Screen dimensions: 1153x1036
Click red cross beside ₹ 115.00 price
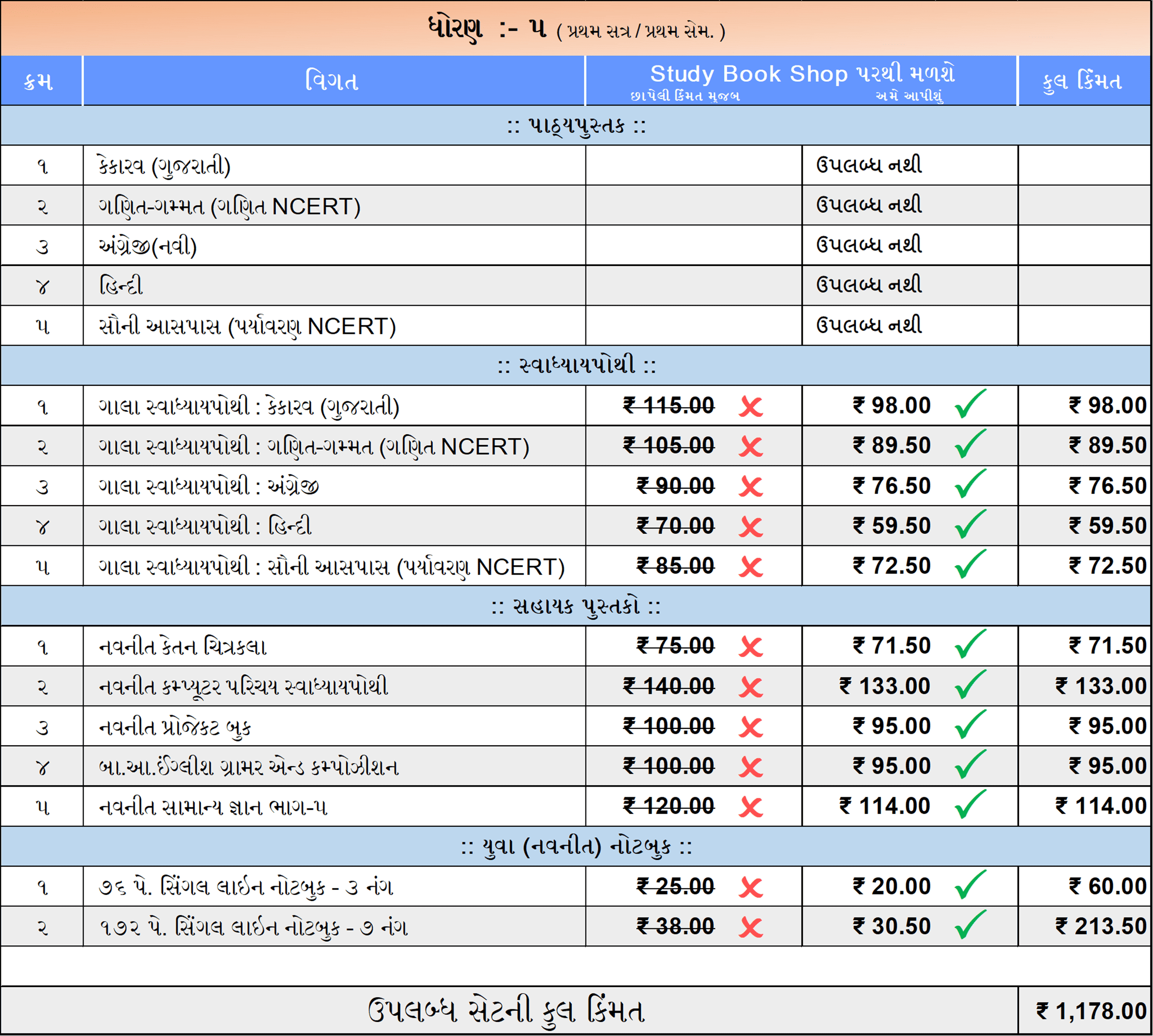[751, 407]
